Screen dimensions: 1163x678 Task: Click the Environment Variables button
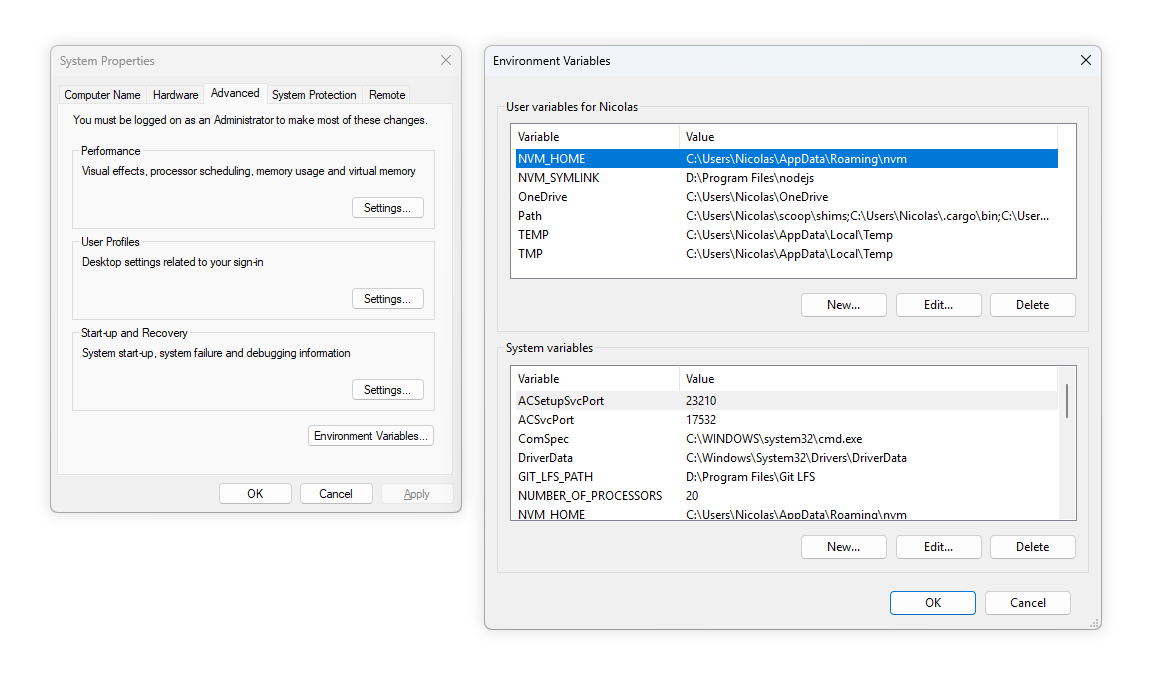click(371, 436)
